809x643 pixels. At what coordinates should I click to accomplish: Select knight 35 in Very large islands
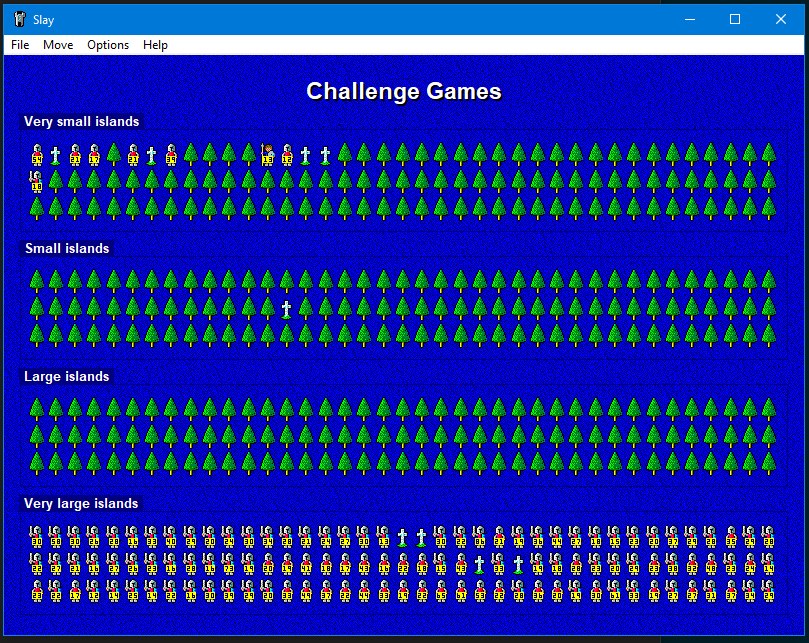[x=731, y=537]
